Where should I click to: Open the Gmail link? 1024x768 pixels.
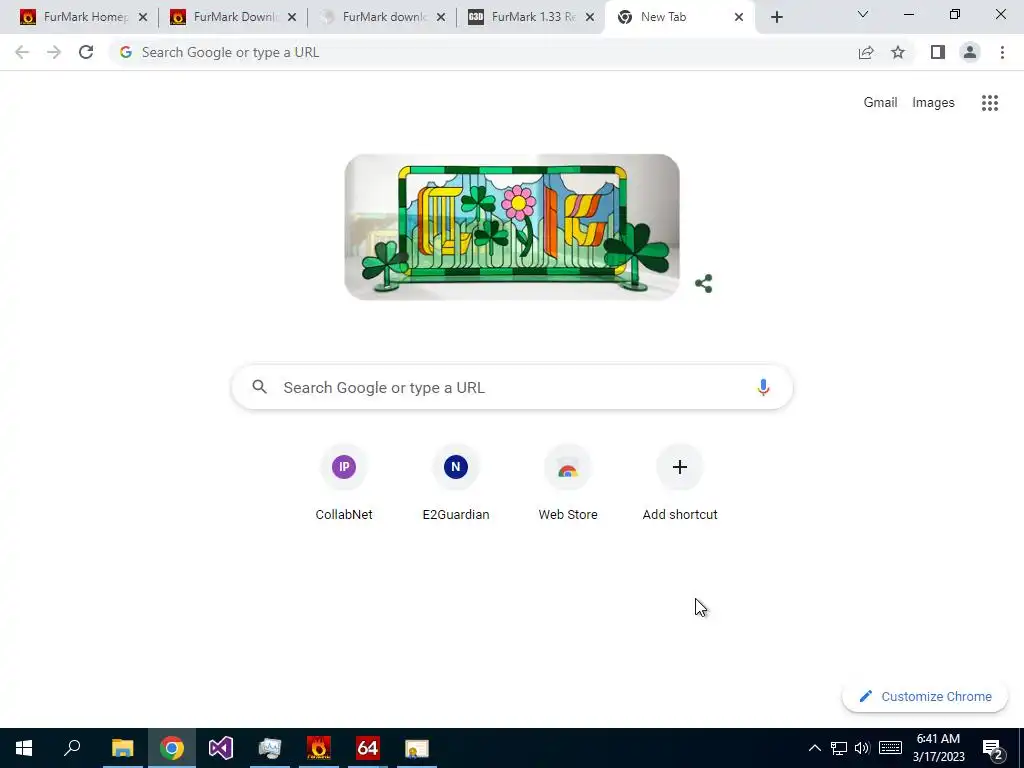(880, 103)
